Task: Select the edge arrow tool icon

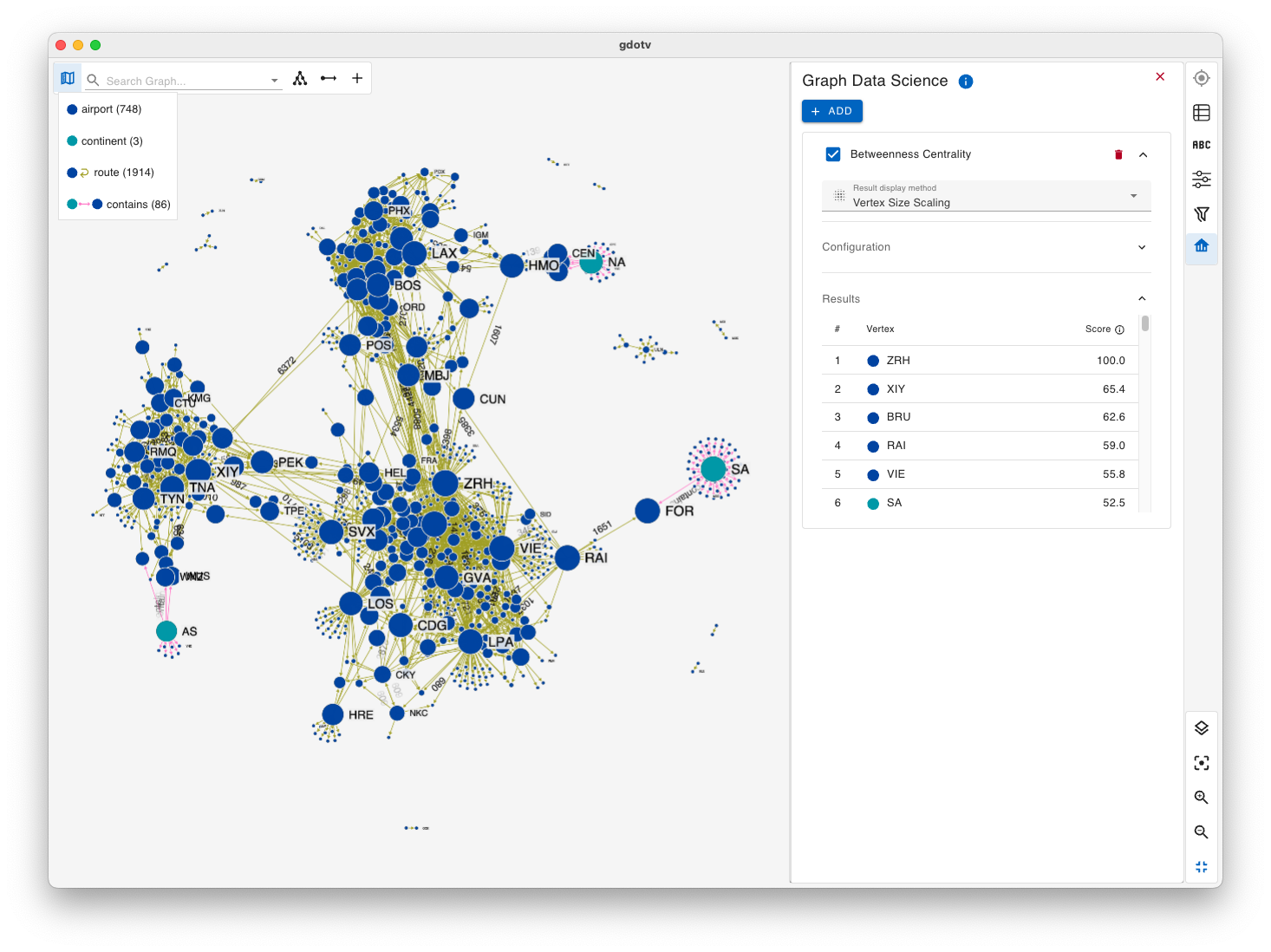Action: click(x=329, y=78)
